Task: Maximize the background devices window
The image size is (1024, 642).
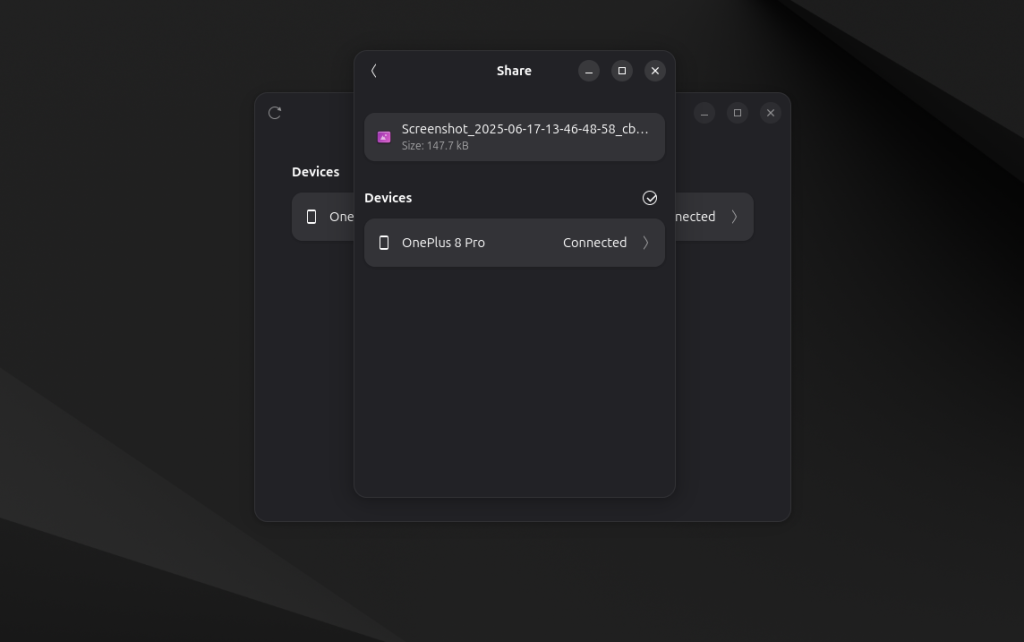Action: pyautogui.click(x=737, y=113)
